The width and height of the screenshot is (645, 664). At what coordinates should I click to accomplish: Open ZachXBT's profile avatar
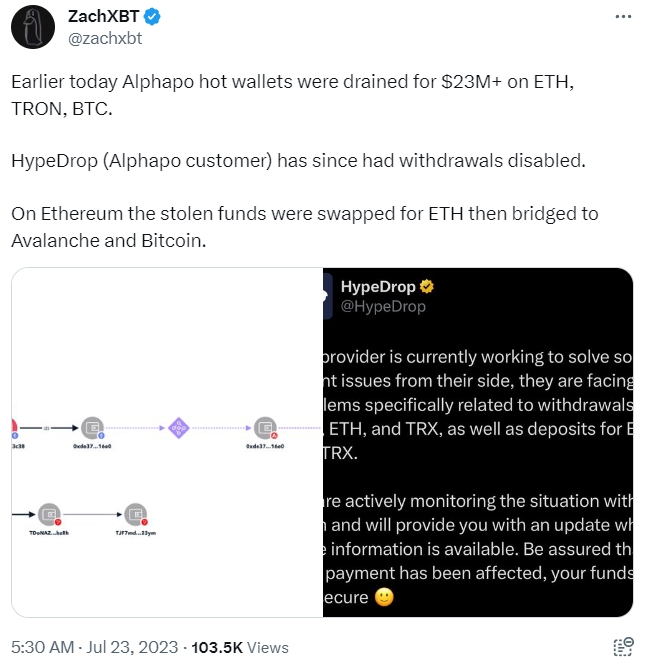click(33, 27)
